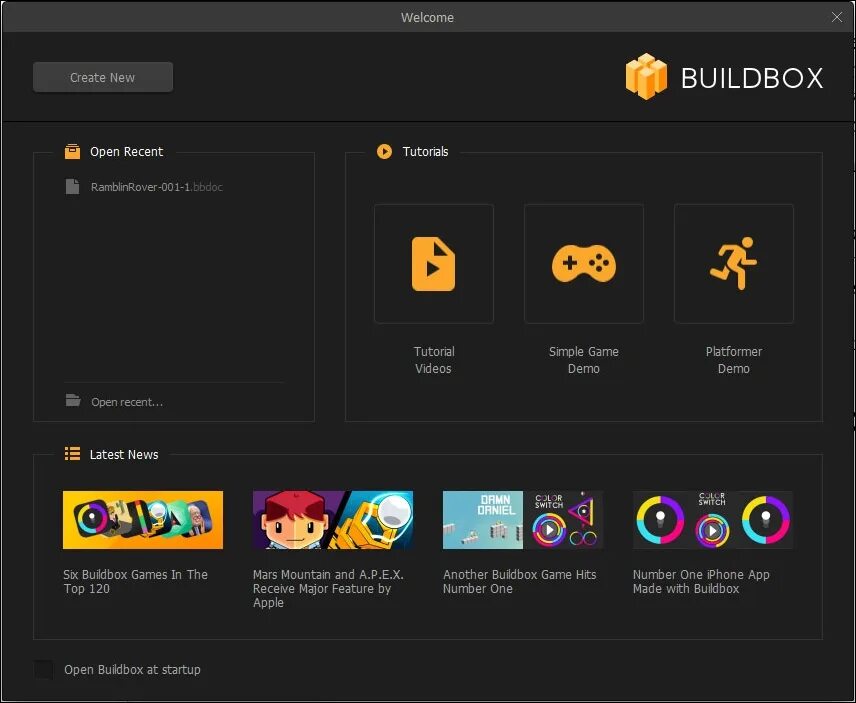Click the Platformer Demo label

click(734, 360)
